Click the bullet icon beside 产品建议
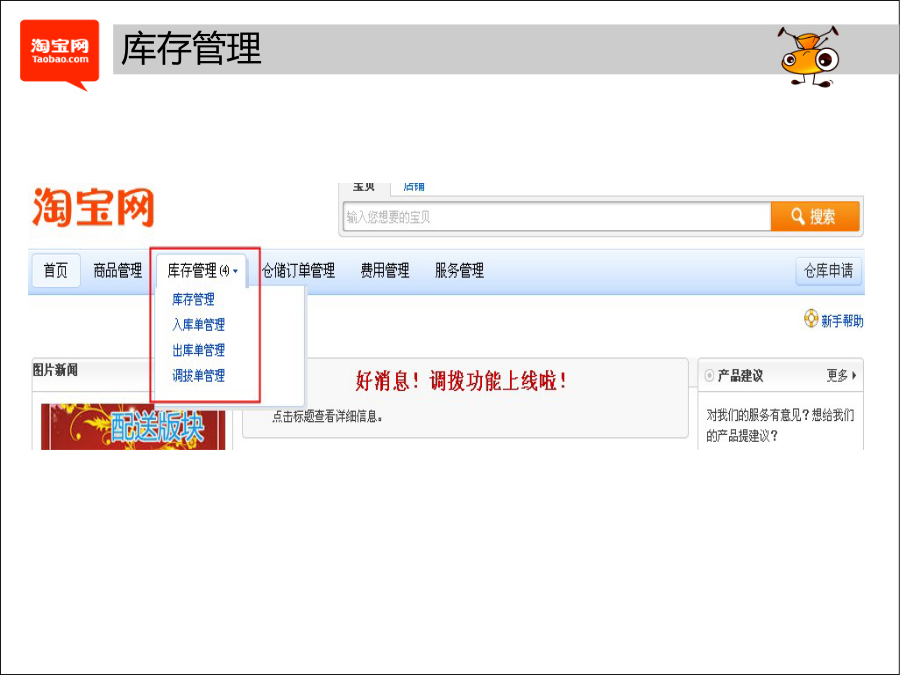The height and width of the screenshot is (675, 900). point(709,375)
